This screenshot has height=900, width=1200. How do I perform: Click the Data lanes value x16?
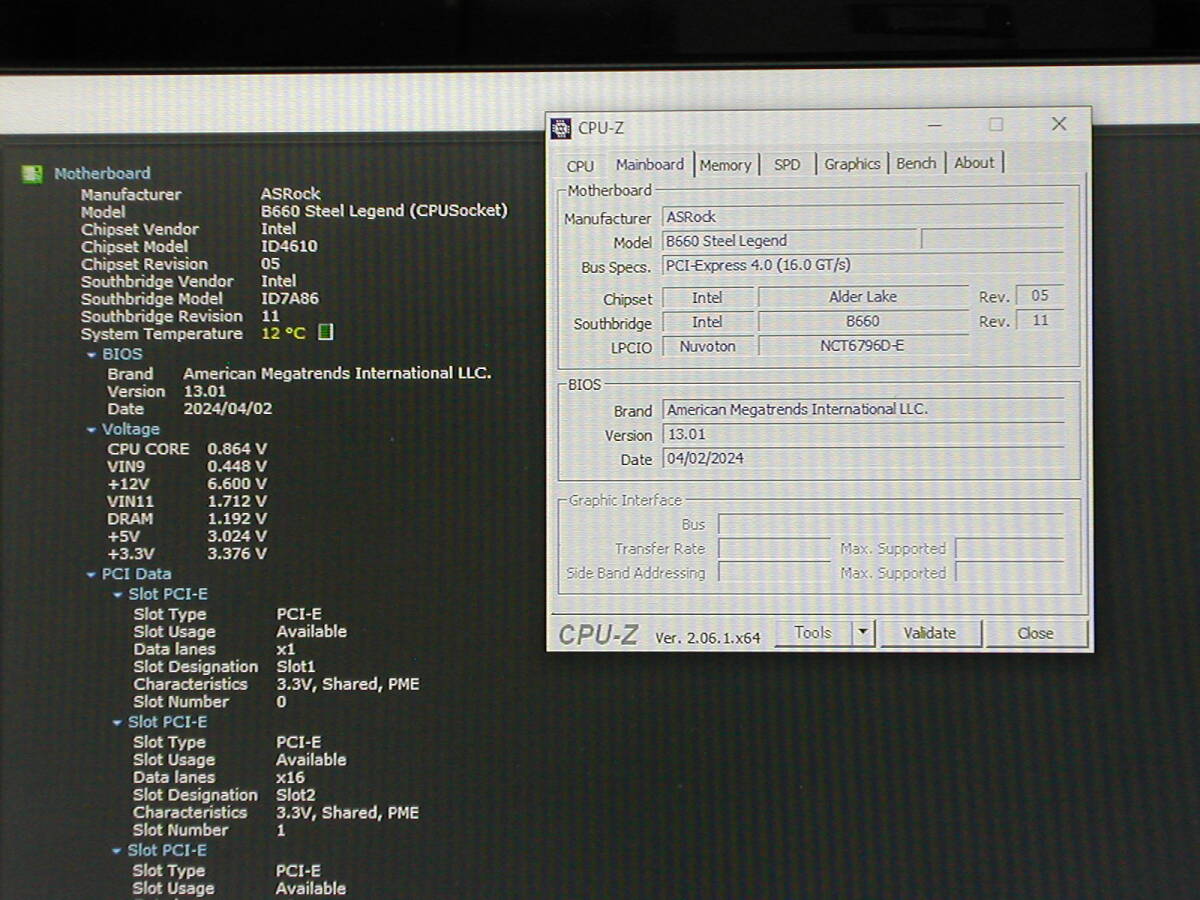(x=290, y=778)
